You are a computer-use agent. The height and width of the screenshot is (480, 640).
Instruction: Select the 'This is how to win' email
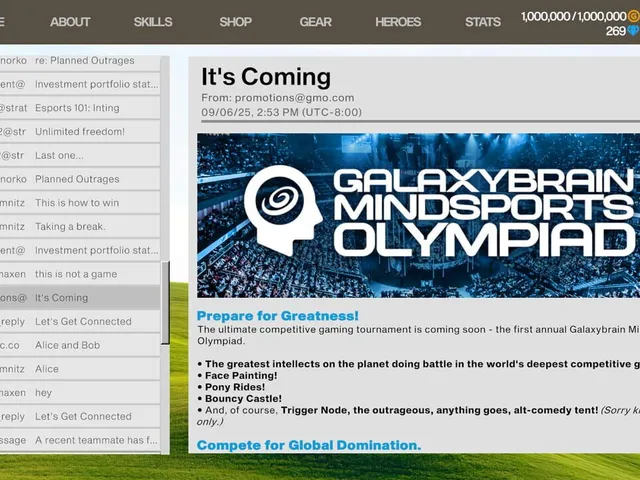80,203
